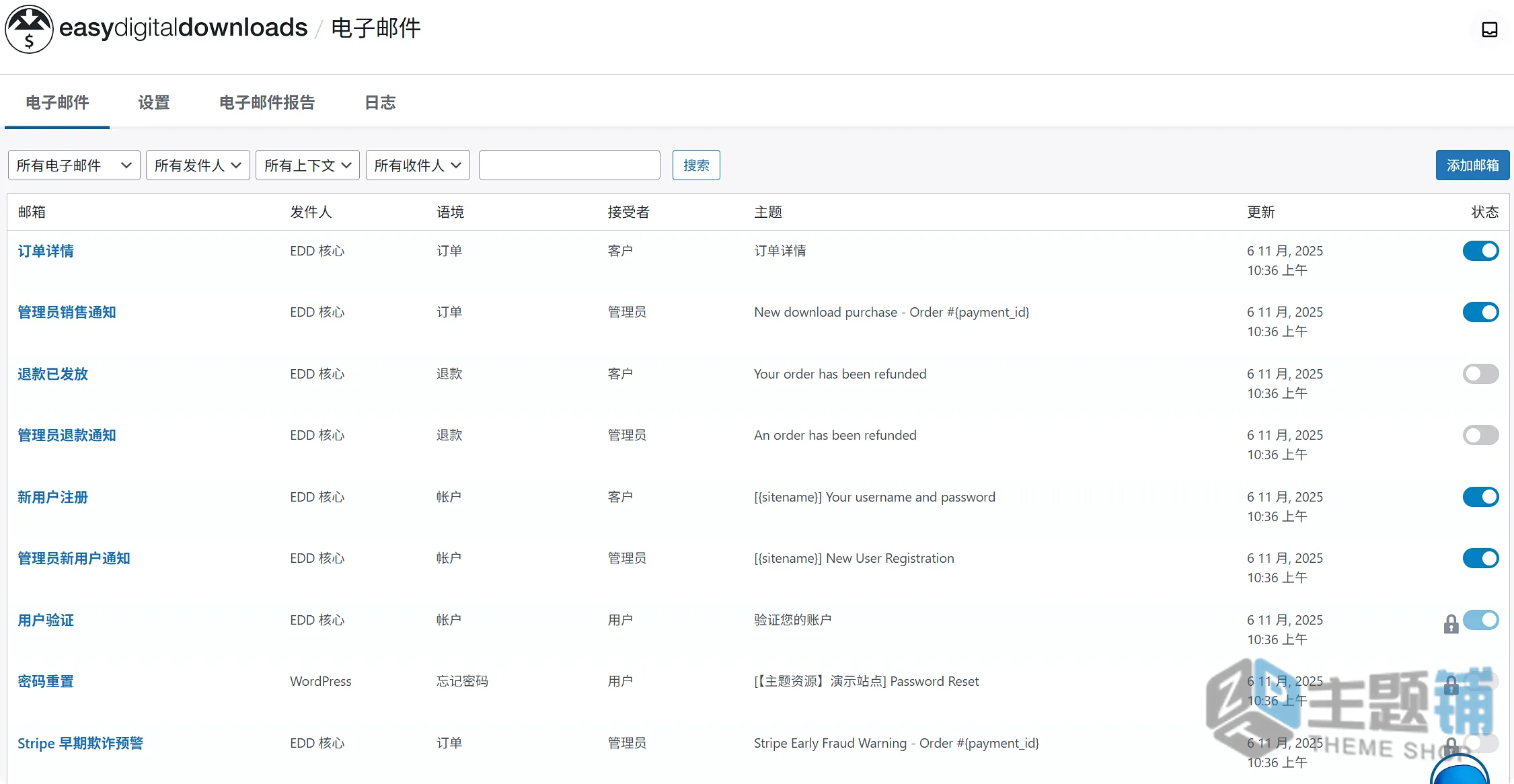Viewport: 1514px width, 784px height.
Task: Click the 搜索 search button
Action: [696, 165]
